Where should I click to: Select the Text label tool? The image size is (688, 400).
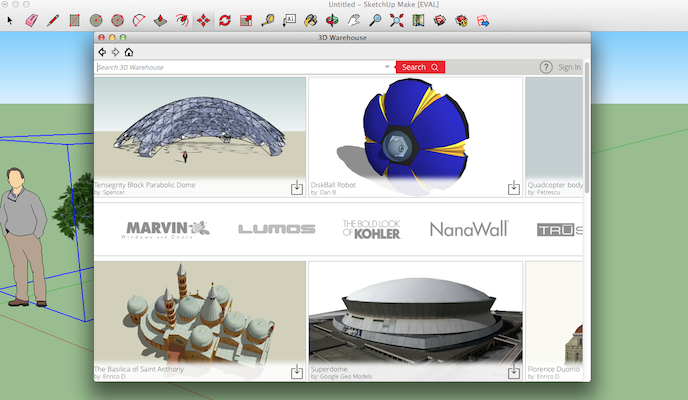[x=289, y=20]
